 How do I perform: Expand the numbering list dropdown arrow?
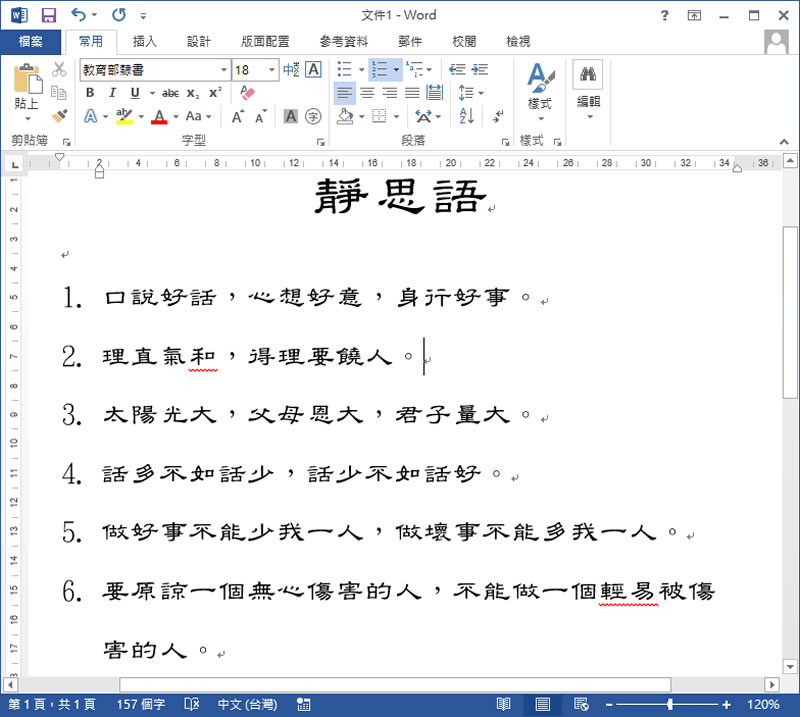tap(396, 70)
